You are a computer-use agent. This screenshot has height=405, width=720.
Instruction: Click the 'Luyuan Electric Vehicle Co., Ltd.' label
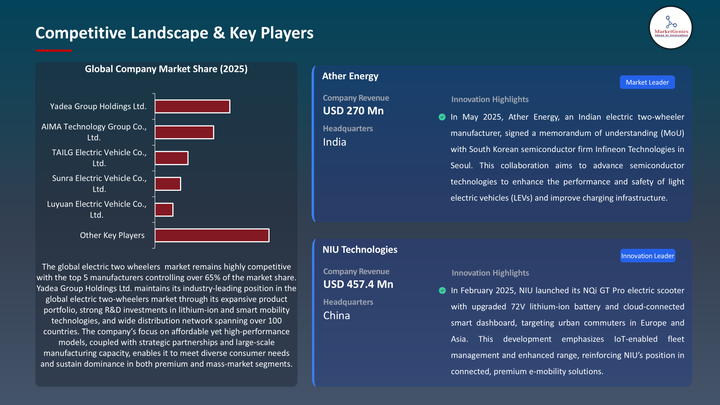[96, 209]
